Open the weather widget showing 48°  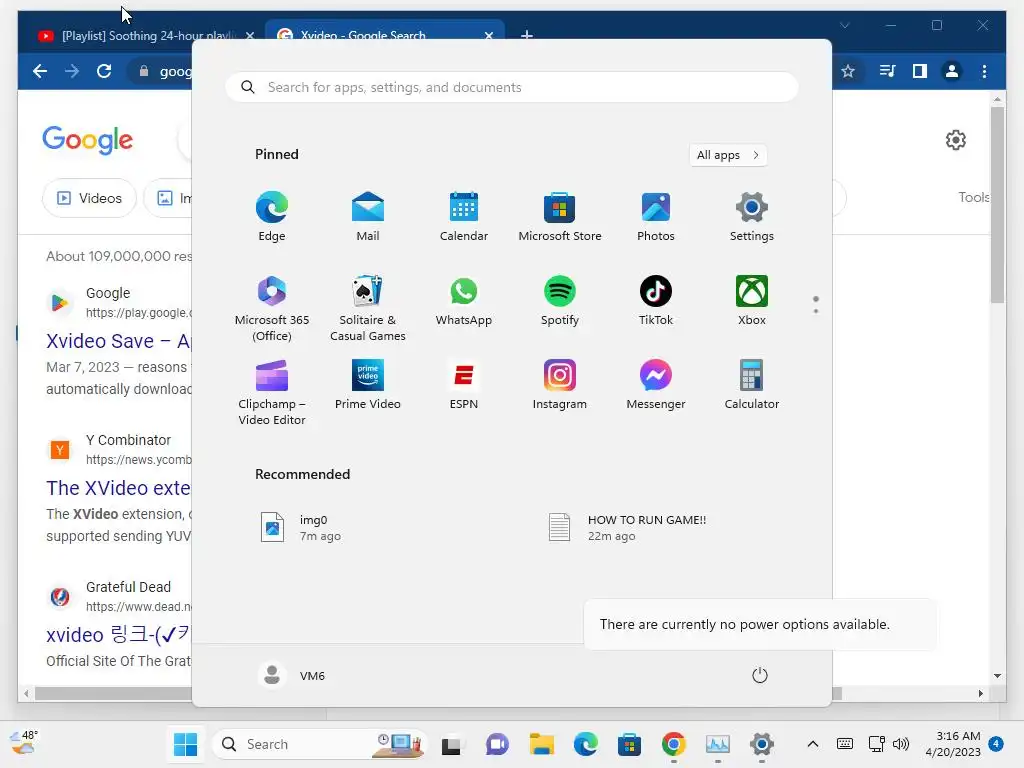click(24, 743)
